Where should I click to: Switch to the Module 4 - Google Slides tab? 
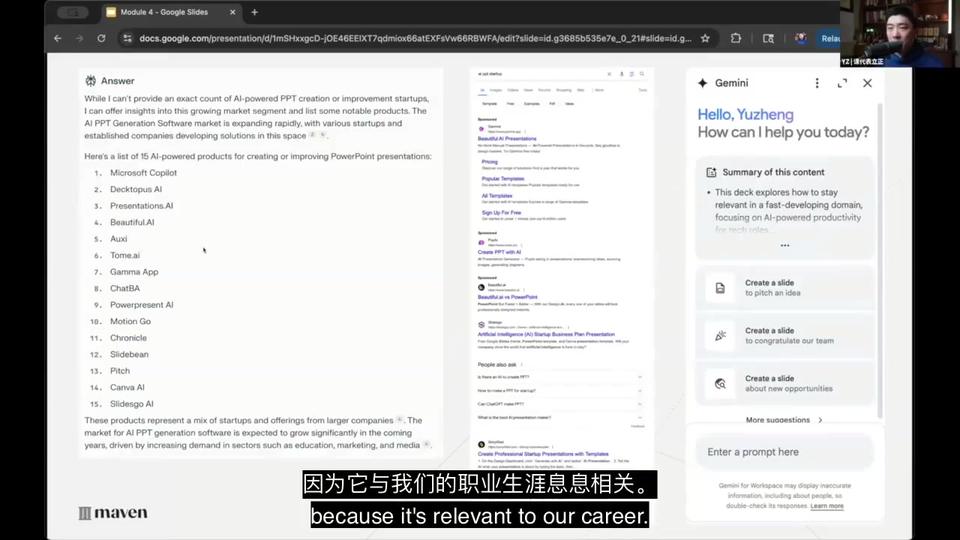tap(163, 12)
